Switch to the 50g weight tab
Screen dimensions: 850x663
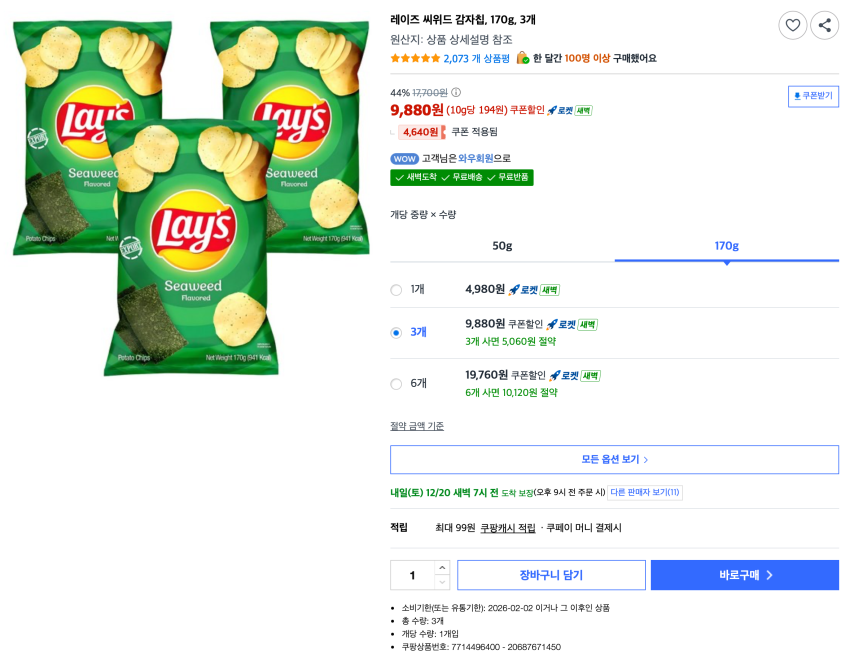point(502,245)
